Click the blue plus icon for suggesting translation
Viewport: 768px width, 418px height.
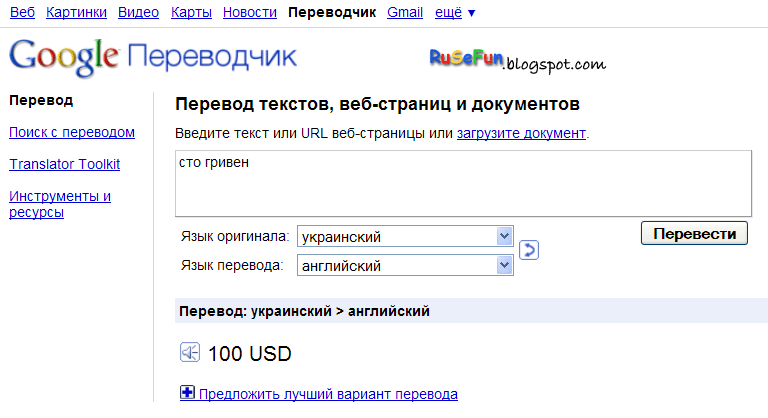187,393
